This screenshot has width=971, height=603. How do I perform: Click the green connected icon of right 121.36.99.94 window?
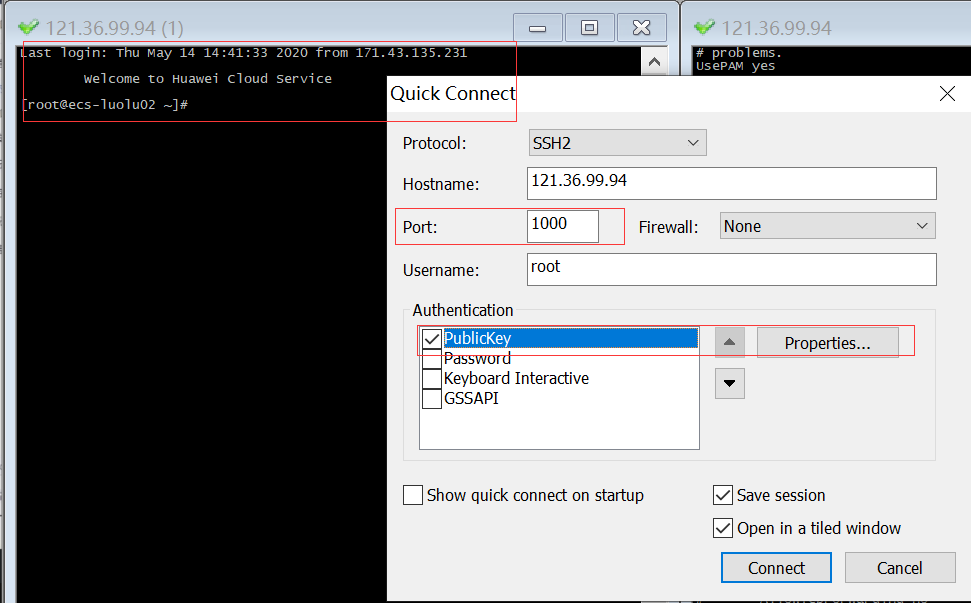coord(704,27)
